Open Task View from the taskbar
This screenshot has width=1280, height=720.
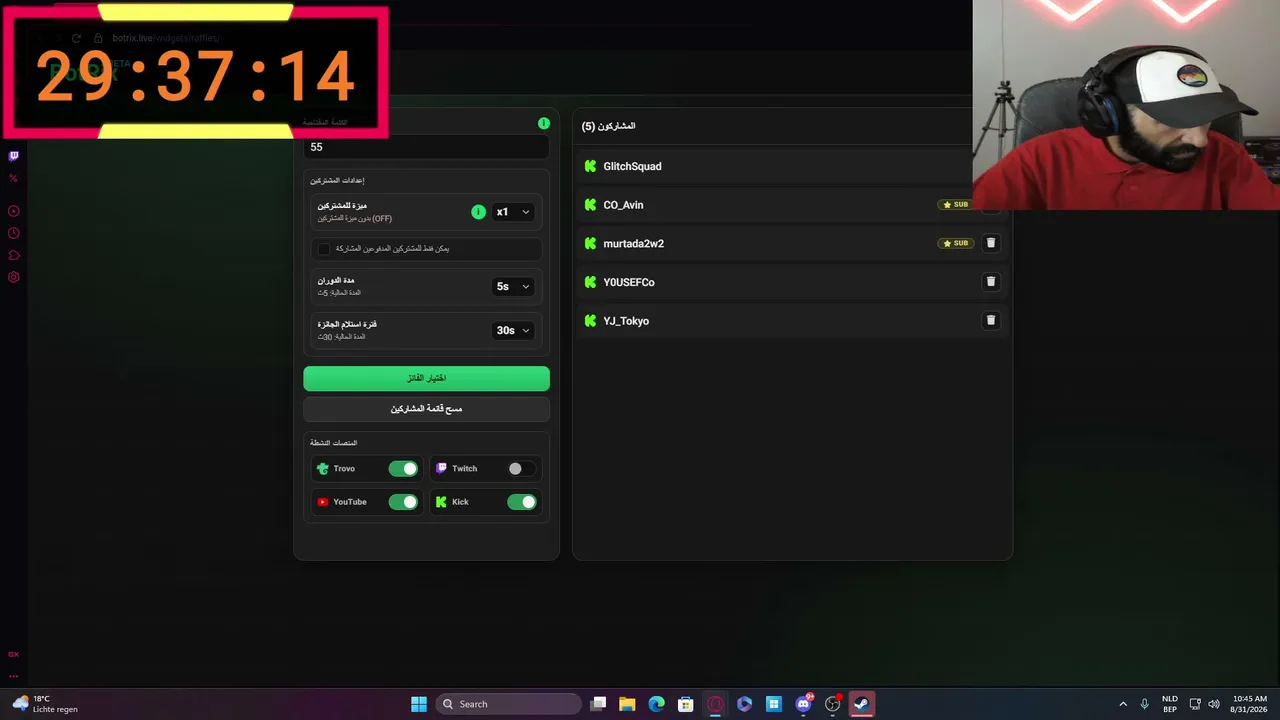tap(598, 704)
